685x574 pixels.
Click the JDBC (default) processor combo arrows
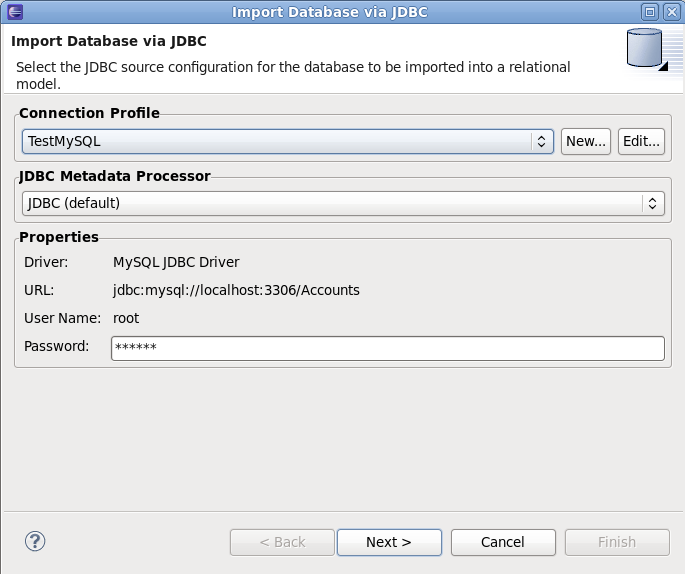[651, 203]
